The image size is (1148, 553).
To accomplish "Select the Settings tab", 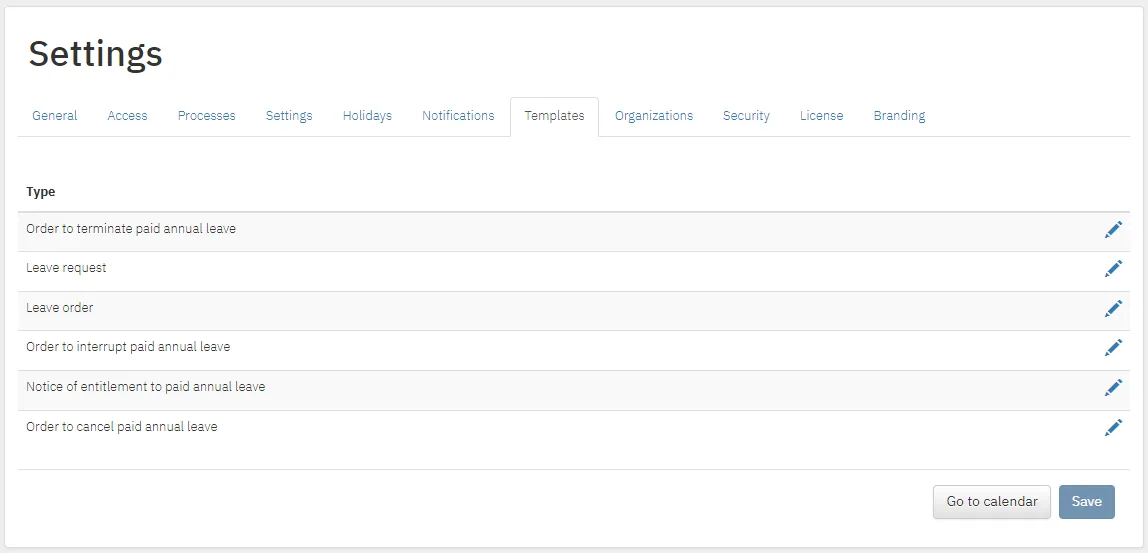I will pos(289,116).
